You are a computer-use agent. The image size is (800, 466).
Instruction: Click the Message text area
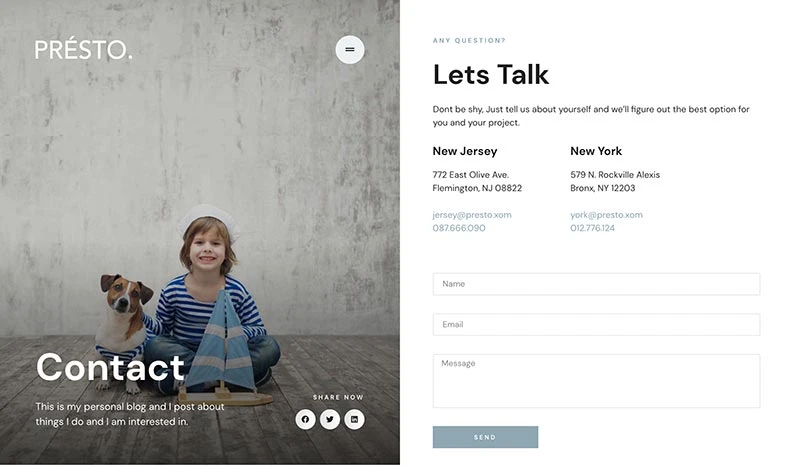[596, 381]
